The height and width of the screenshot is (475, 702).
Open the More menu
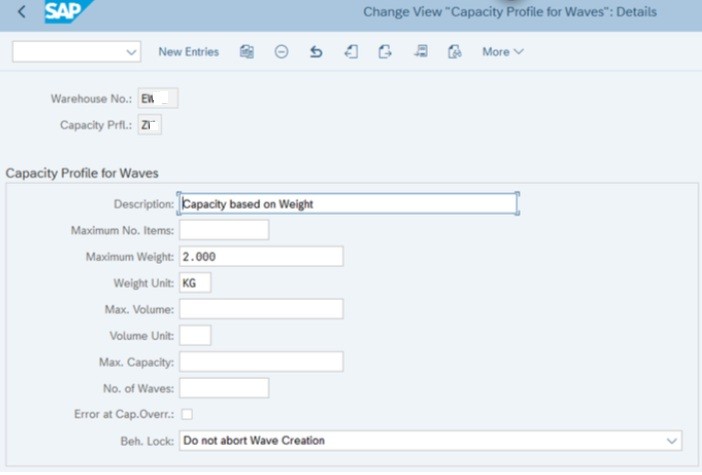502,52
